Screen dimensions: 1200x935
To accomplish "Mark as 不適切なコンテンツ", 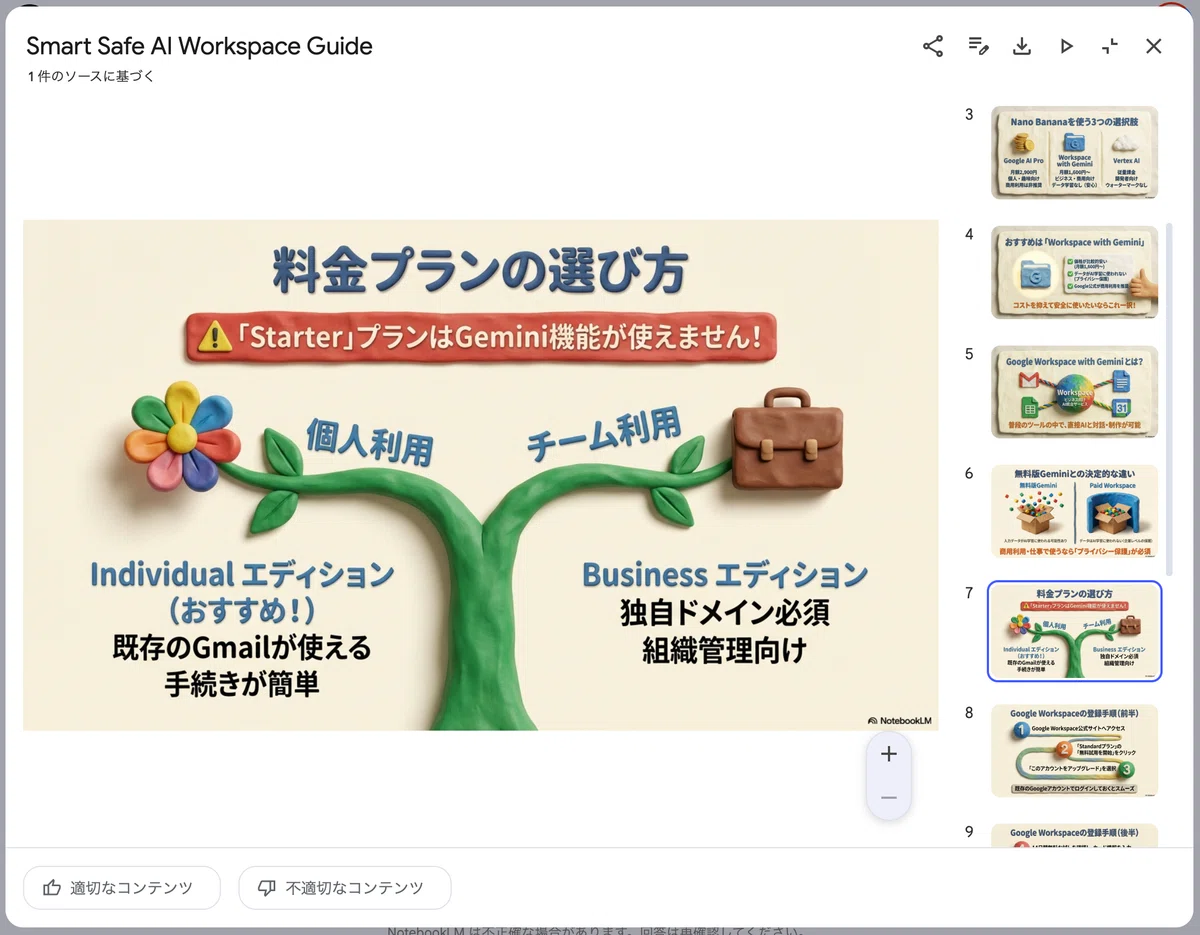I will click(344, 887).
